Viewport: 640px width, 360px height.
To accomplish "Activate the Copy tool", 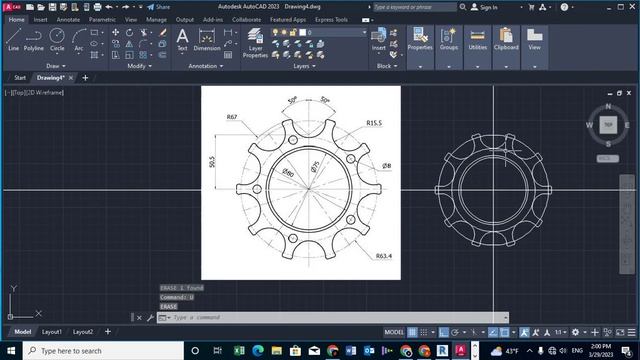I will coord(116,44).
